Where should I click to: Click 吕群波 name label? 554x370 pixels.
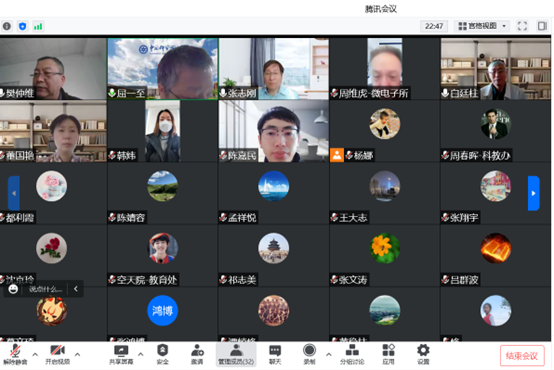click(x=464, y=280)
